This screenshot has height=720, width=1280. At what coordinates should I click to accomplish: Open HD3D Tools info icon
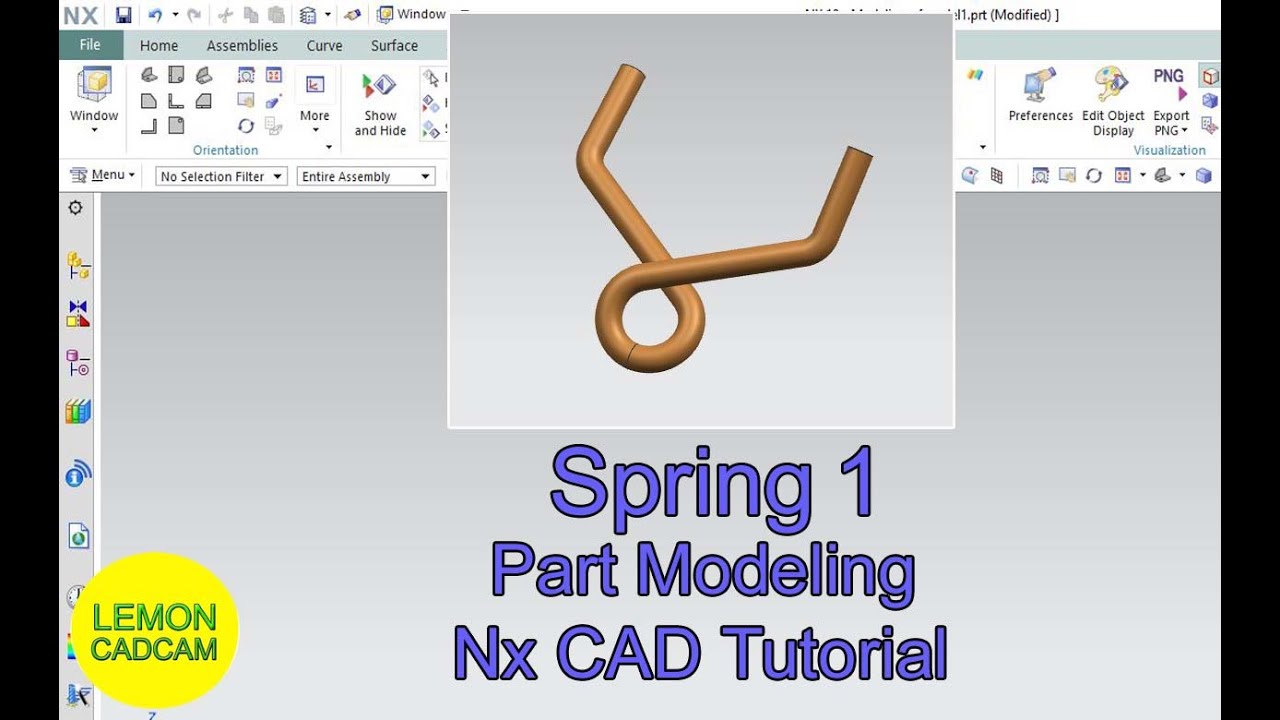(78, 473)
